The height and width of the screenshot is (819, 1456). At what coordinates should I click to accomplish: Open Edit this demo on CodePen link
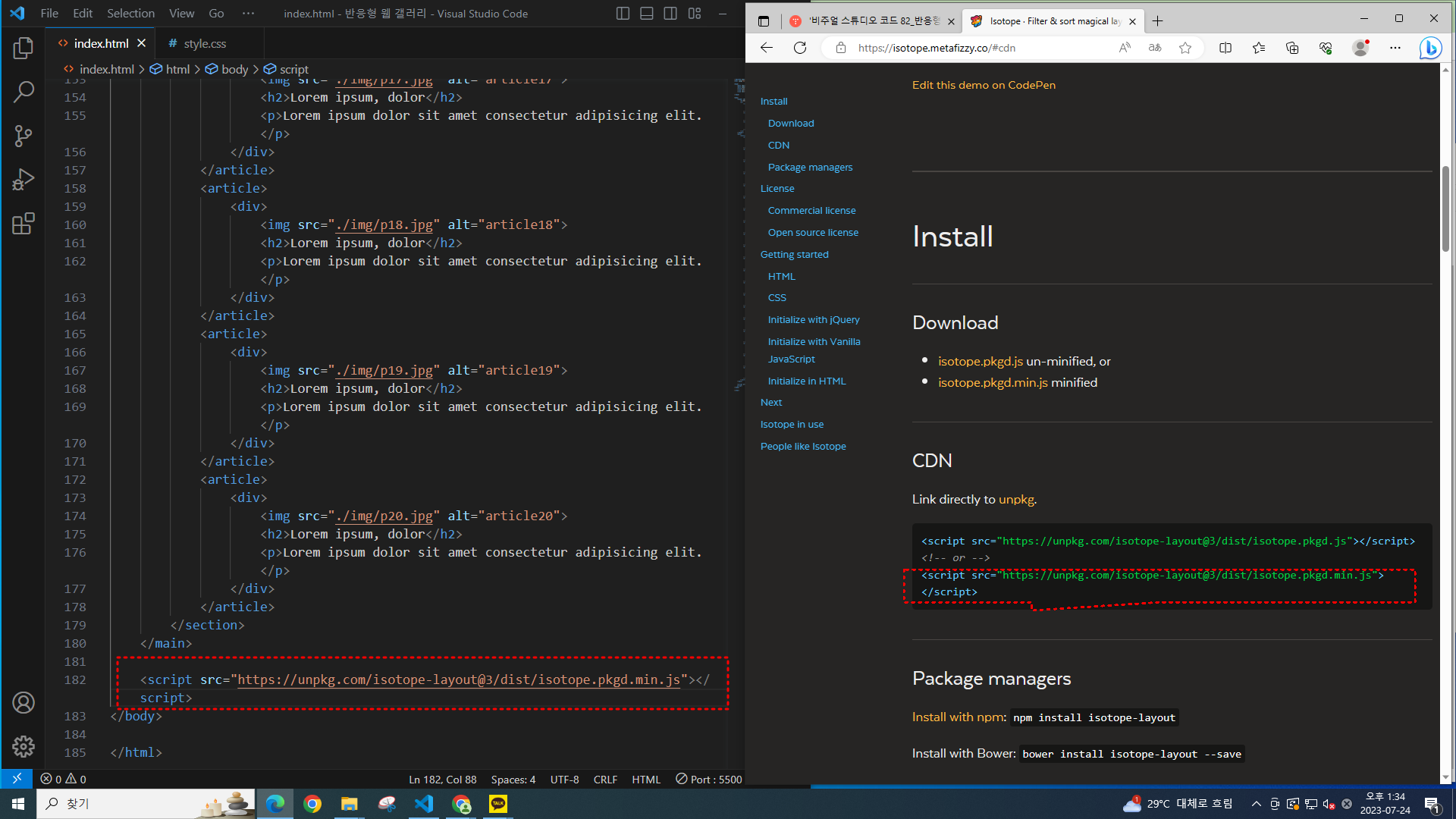coord(984,85)
